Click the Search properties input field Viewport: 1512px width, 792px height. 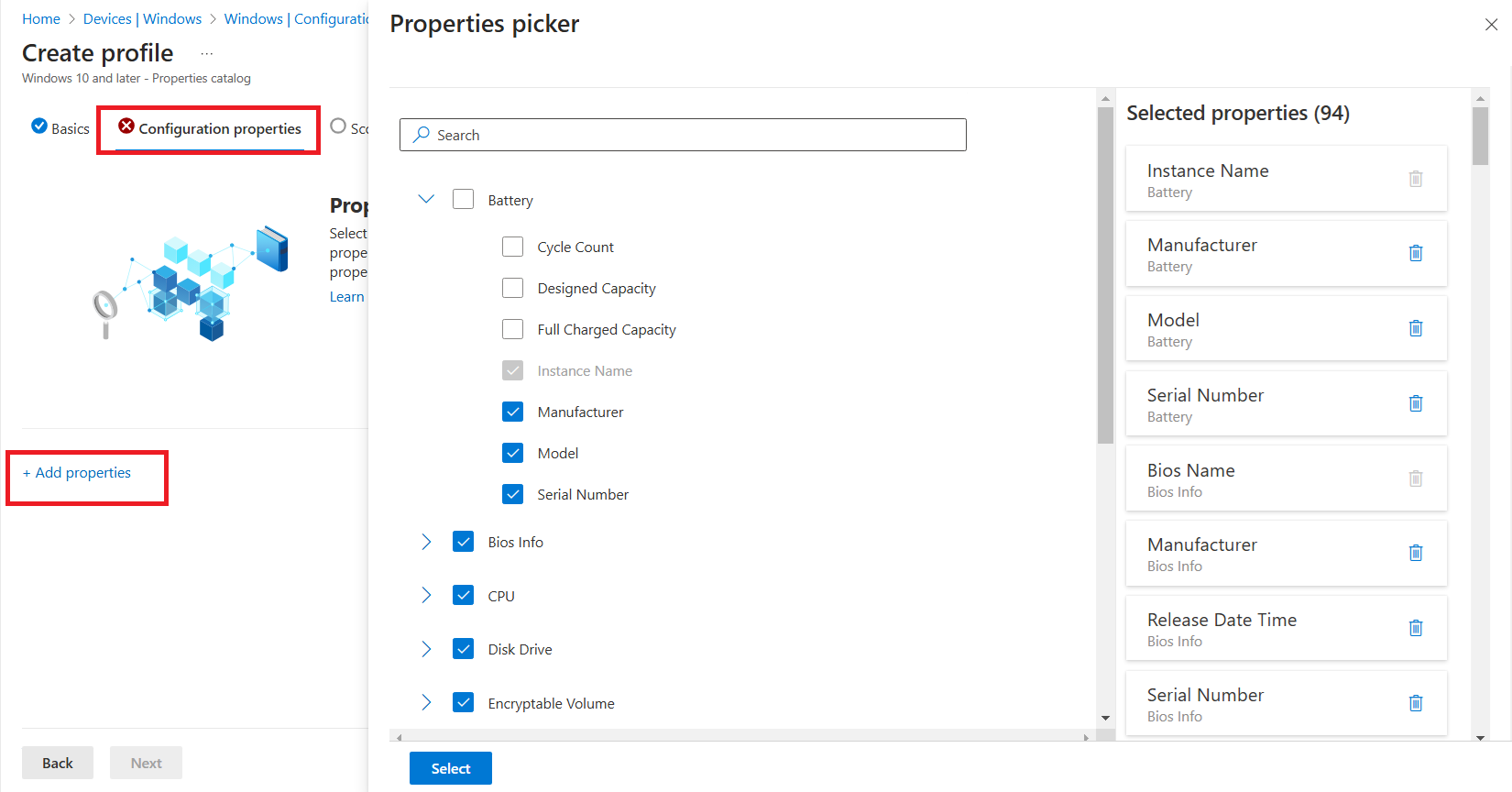point(683,135)
